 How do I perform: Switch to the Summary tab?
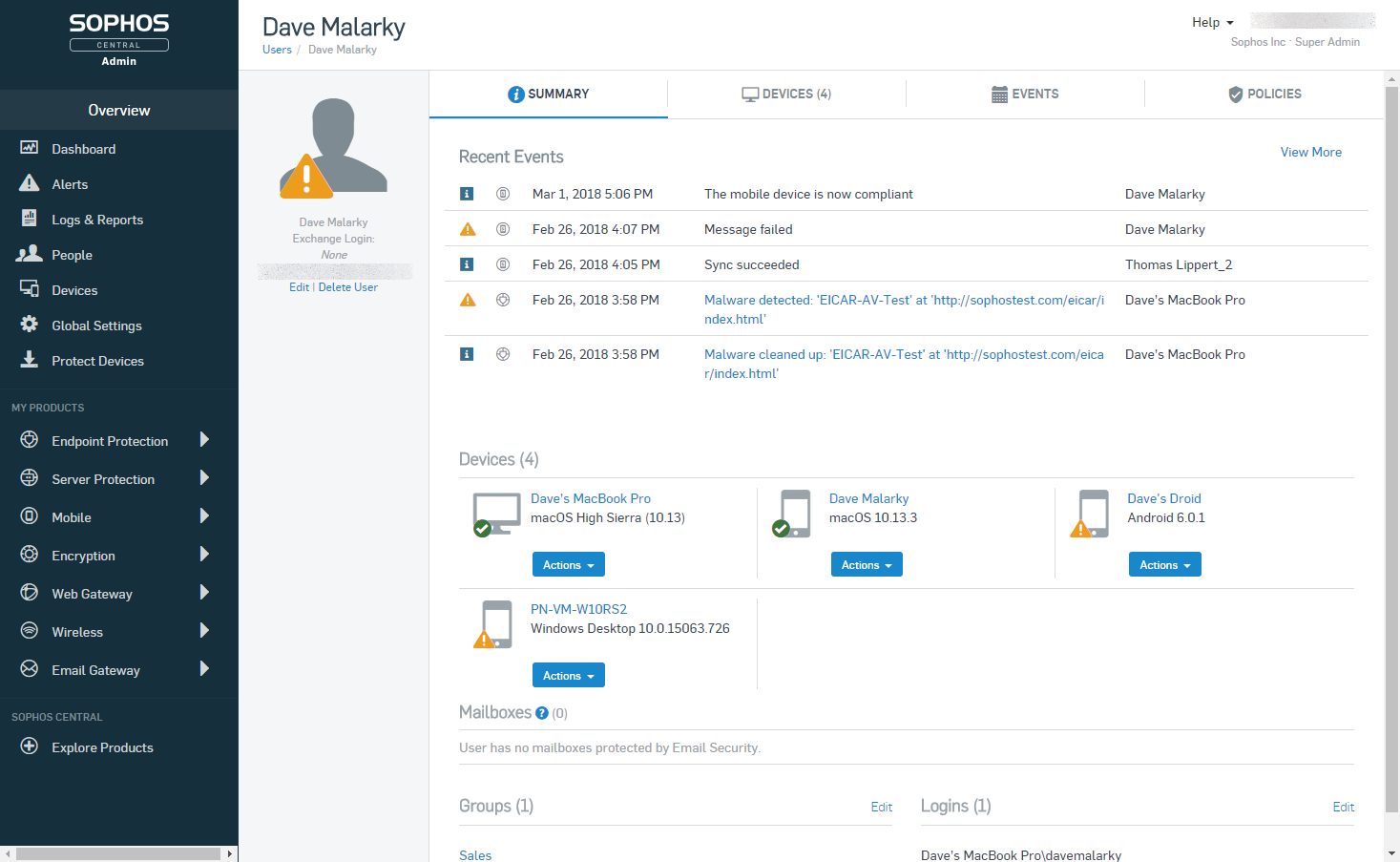pyautogui.click(x=549, y=94)
